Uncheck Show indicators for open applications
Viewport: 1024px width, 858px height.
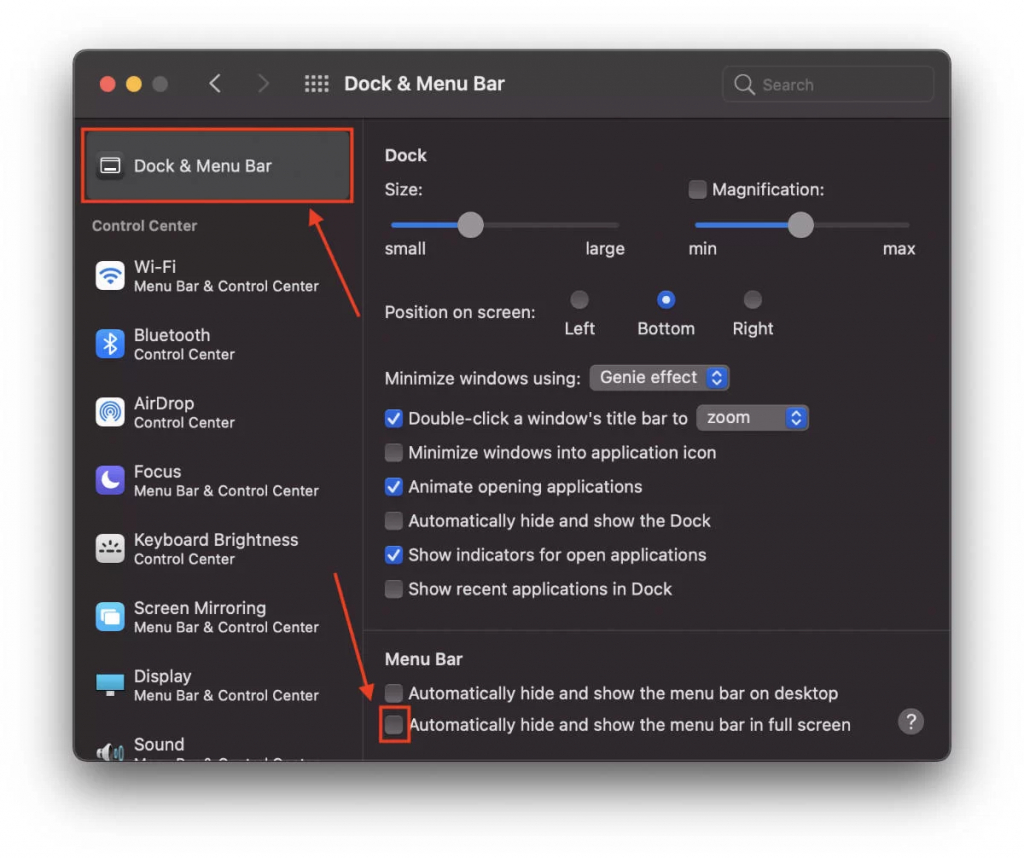pos(393,555)
